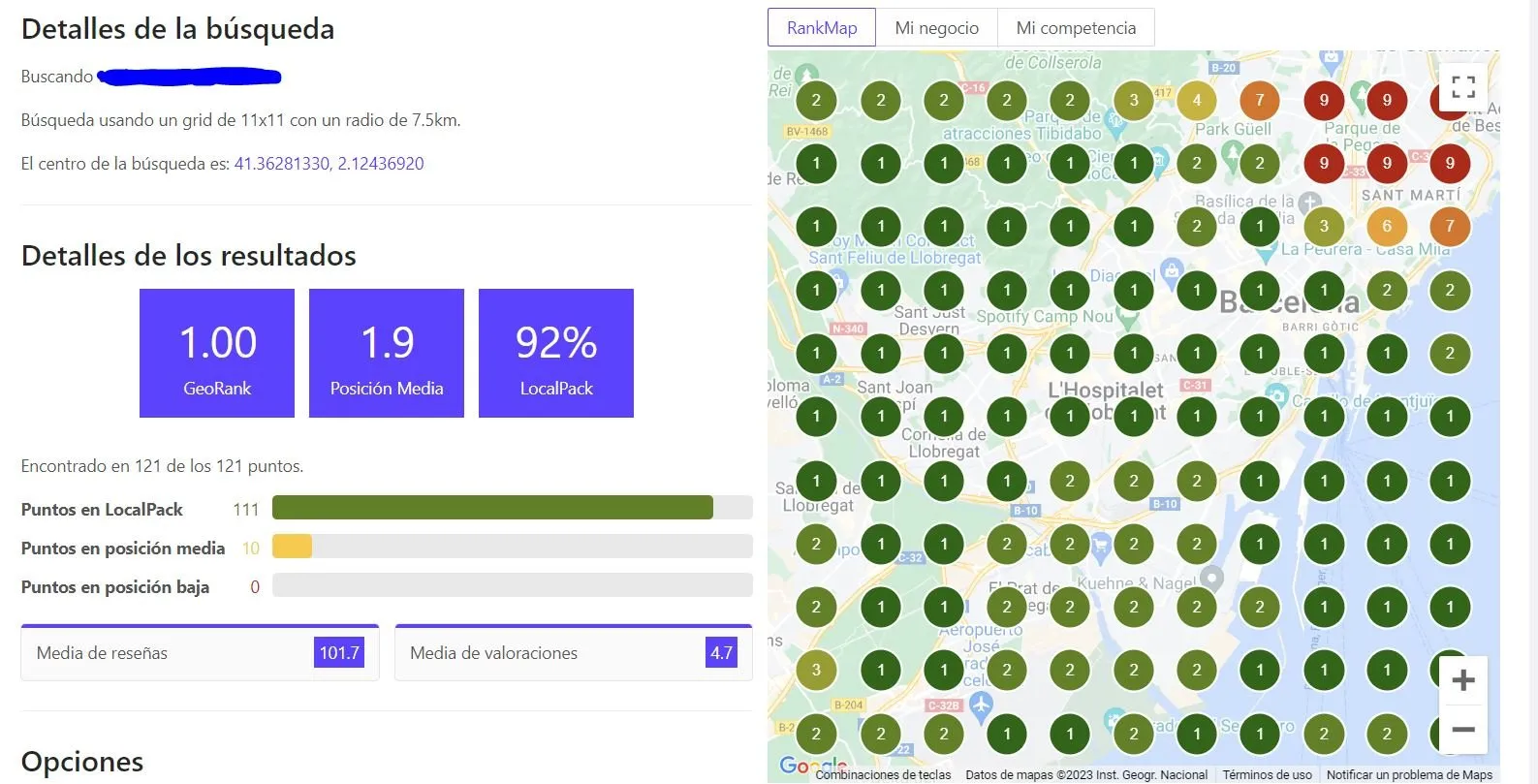Click the 4.7 Media de valoraciones badge
1538x784 pixels.
721,652
